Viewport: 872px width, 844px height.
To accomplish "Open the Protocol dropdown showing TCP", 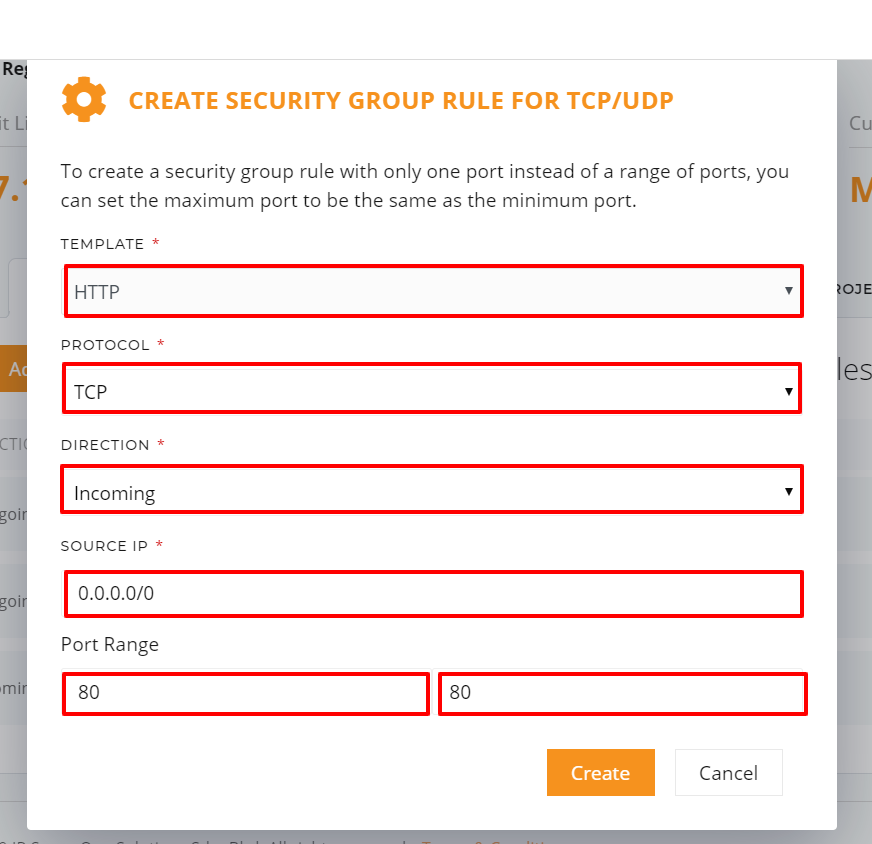I will click(x=432, y=388).
